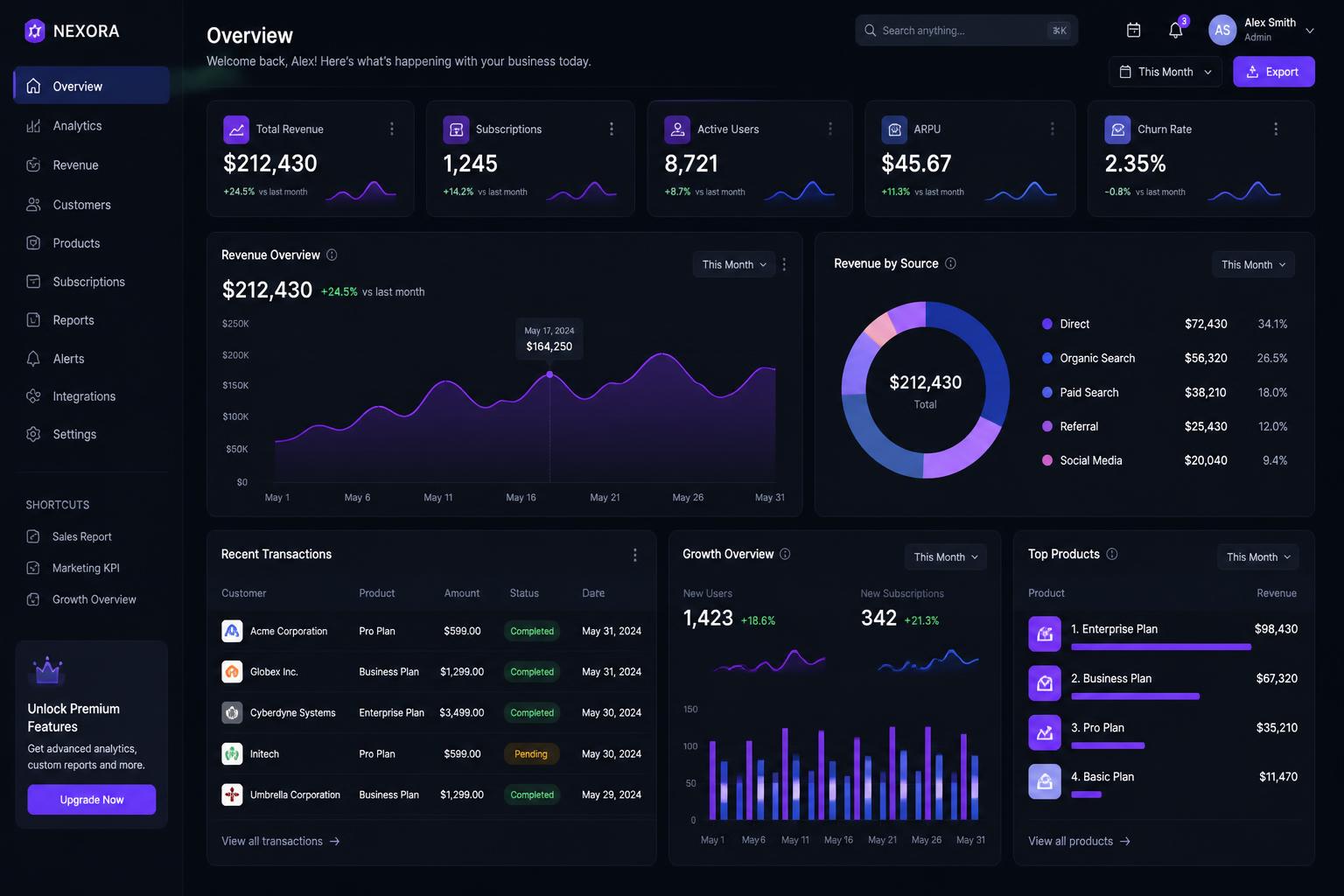Viewport: 1344px width, 896px height.
Task: Show Growth Overview info icon
Action: point(785,554)
